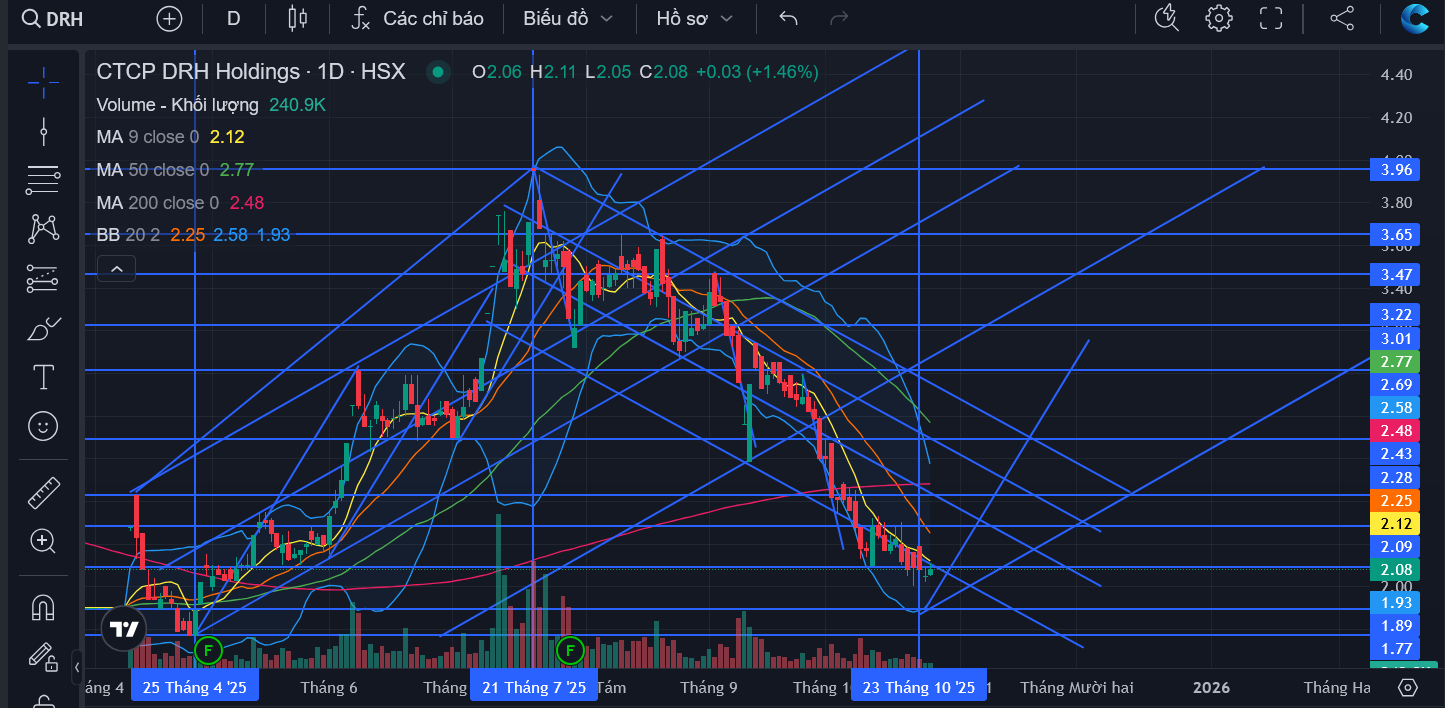Toggle stay-in-drawing-mode pencil lock
The image size is (1445, 708).
tap(43, 656)
